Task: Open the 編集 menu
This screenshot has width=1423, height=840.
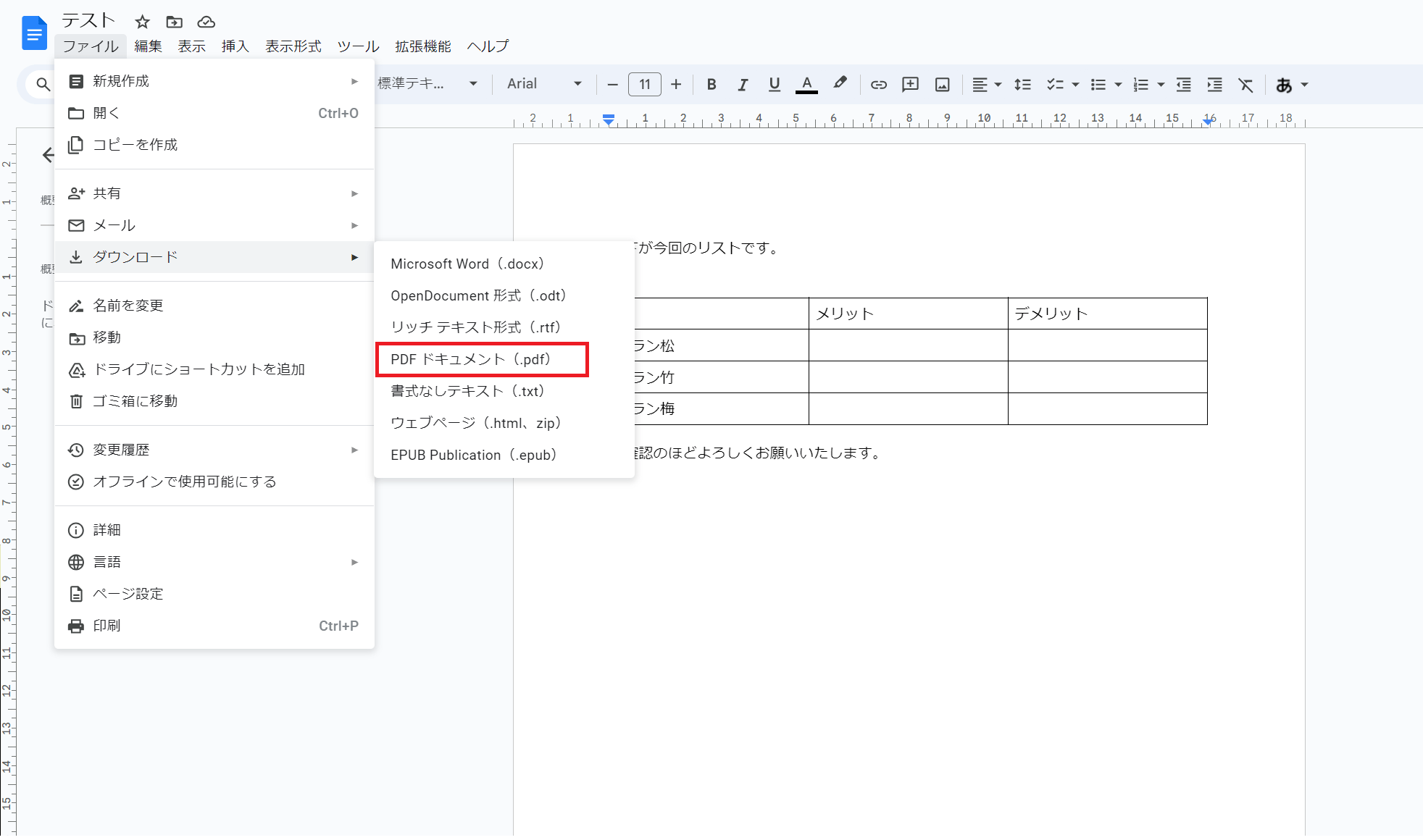Action: tap(148, 46)
